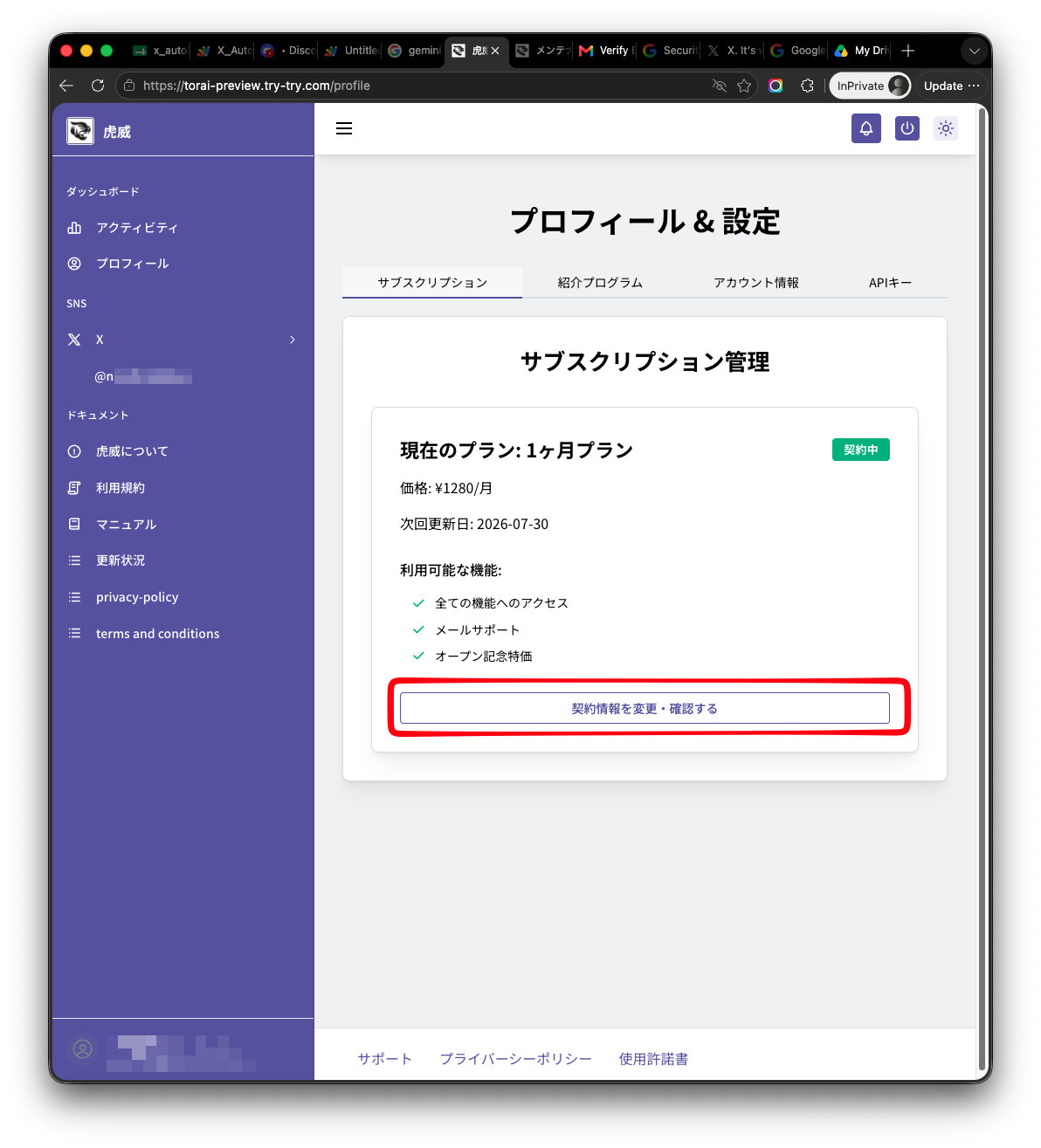Switch to the APIキー tab
Screen dimensions: 1041x1148
pos(890,283)
